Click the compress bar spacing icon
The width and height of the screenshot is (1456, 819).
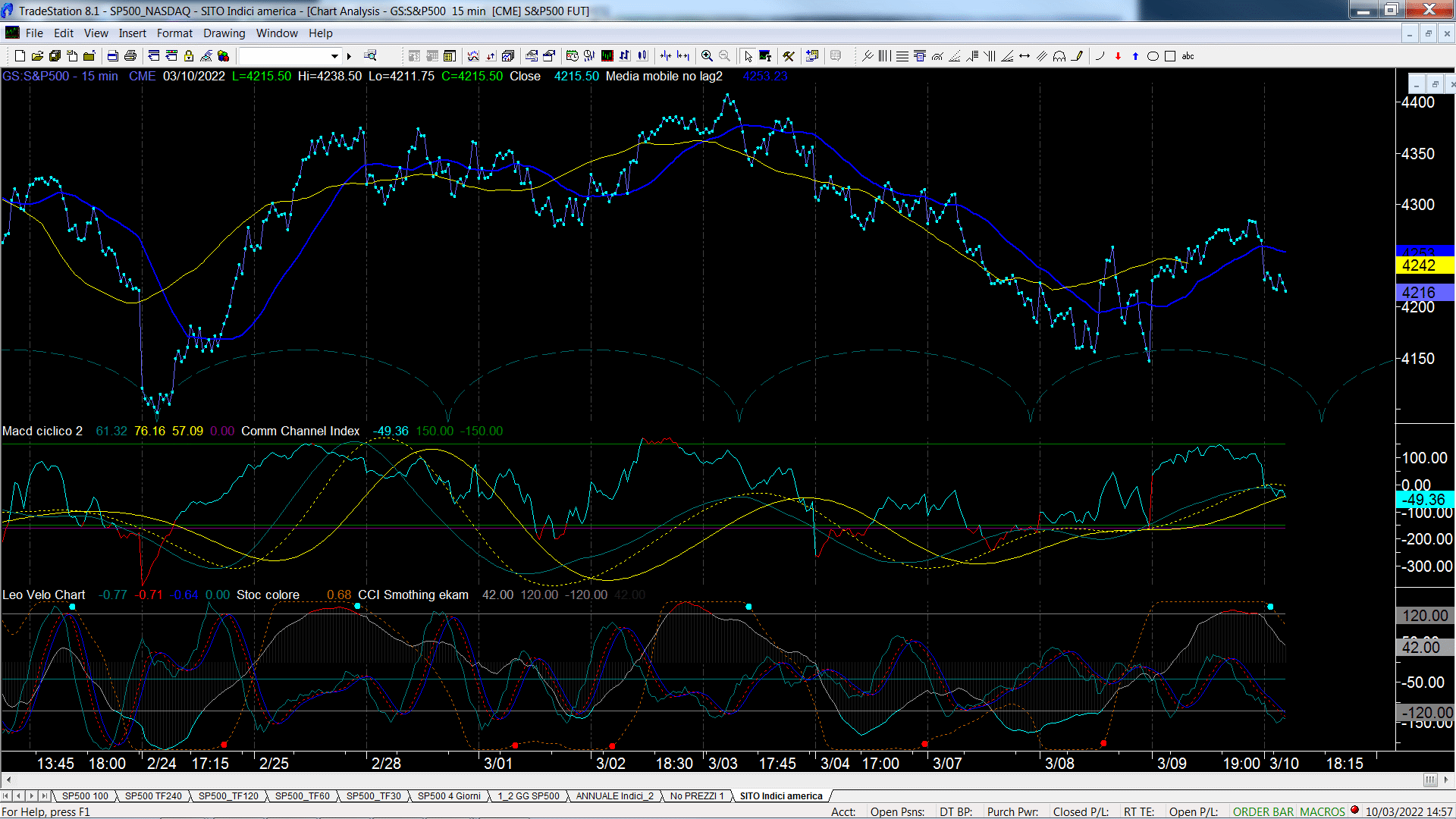(x=666, y=56)
